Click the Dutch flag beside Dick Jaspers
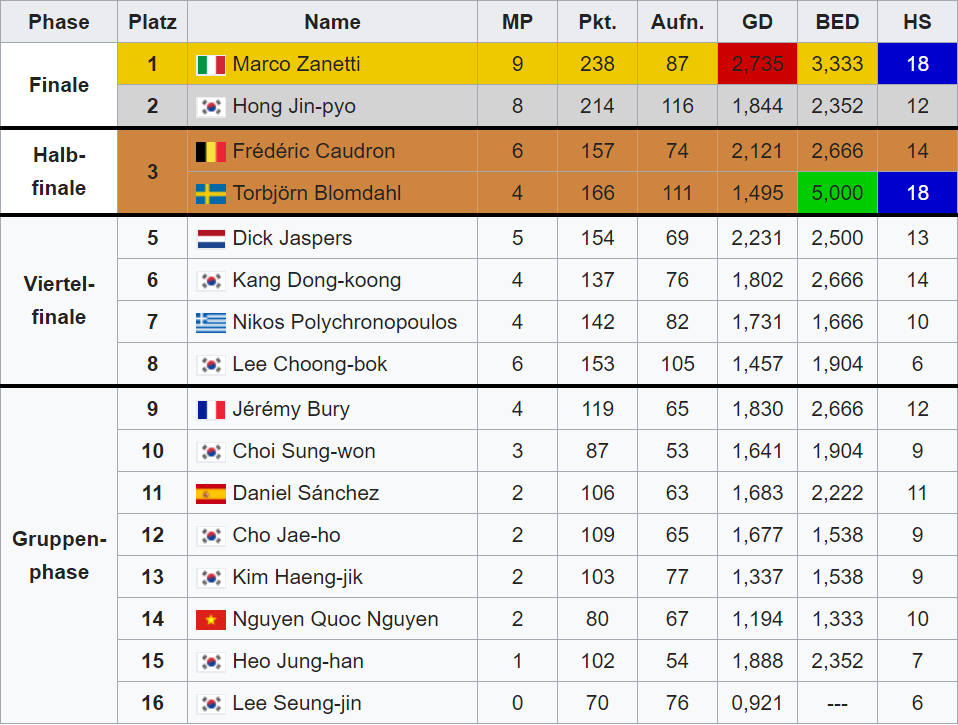This screenshot has width=958, height=725. point(211,238)
